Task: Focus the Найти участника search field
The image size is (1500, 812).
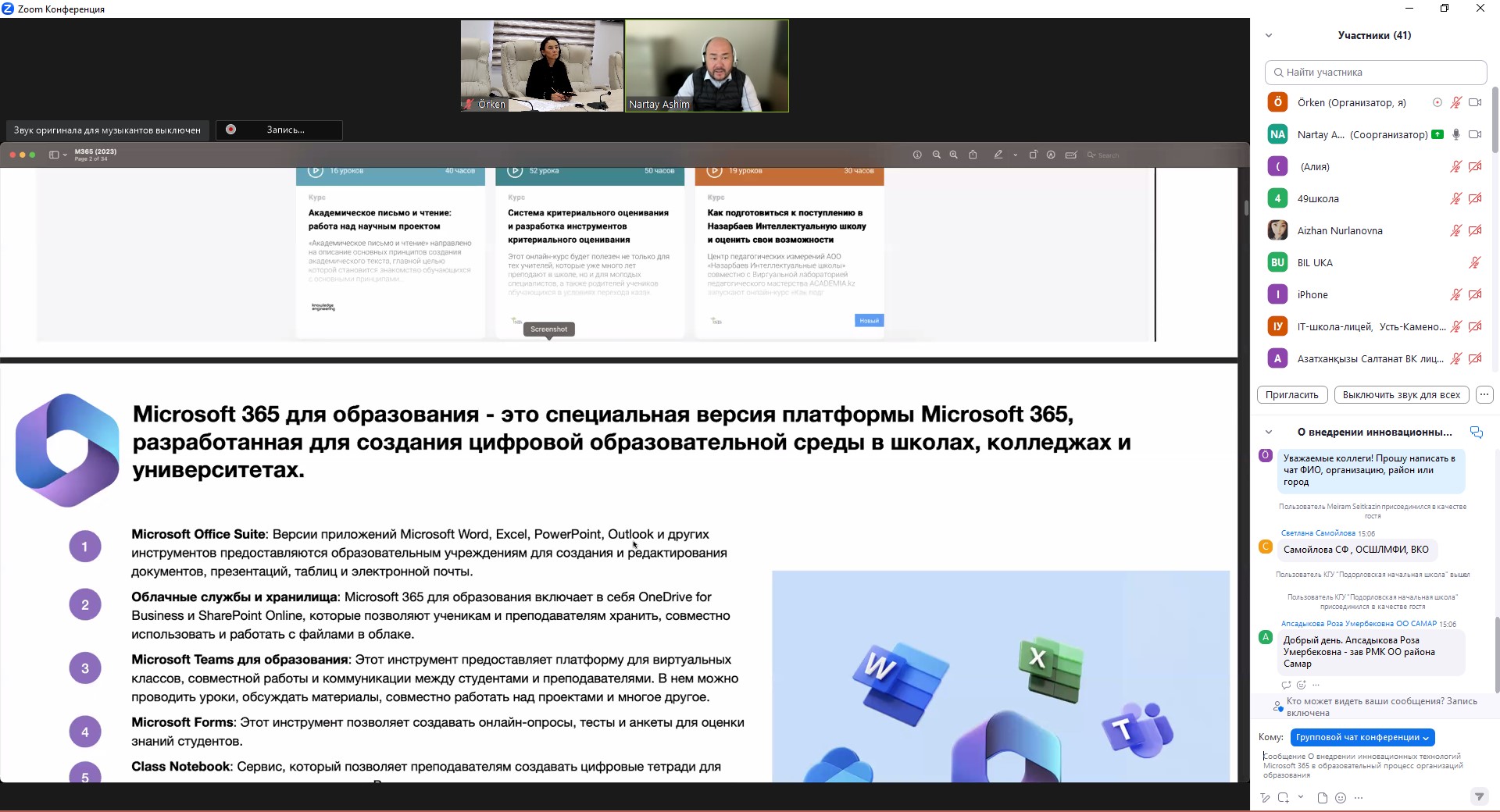Action: coord(1376,72)
